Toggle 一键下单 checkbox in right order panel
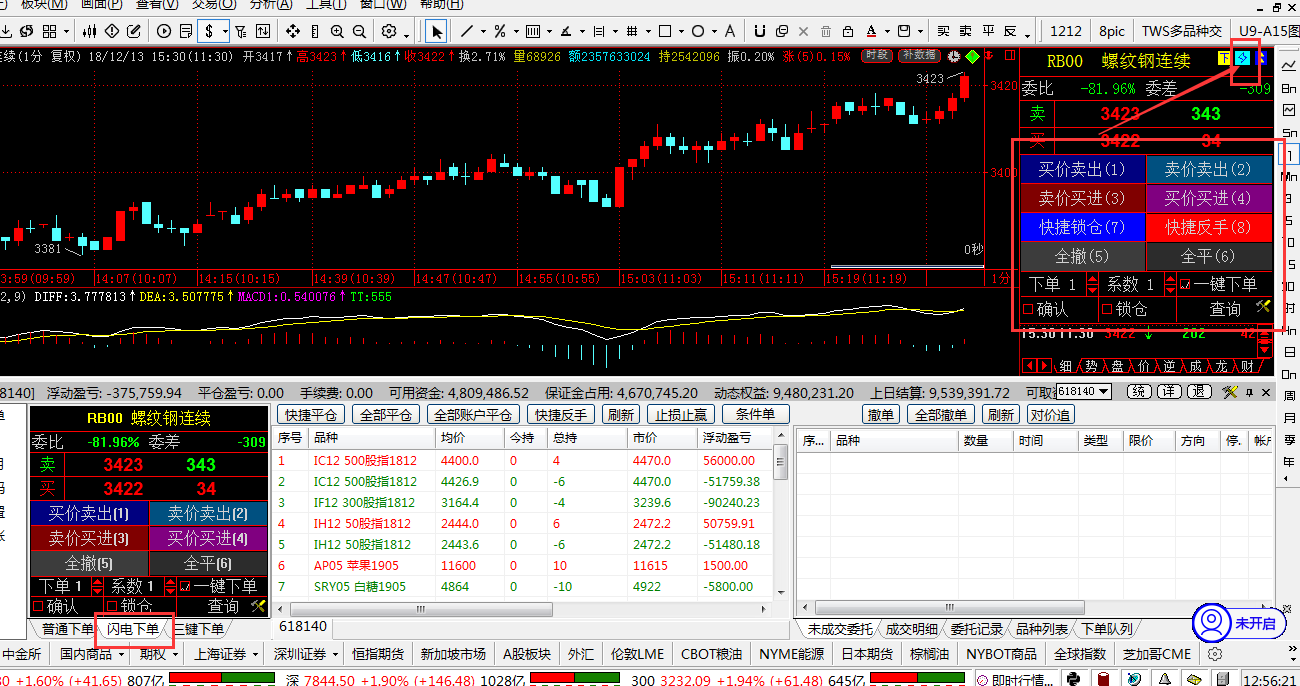The width and height of the screenshot is (1300, 686). [1185, 284]
